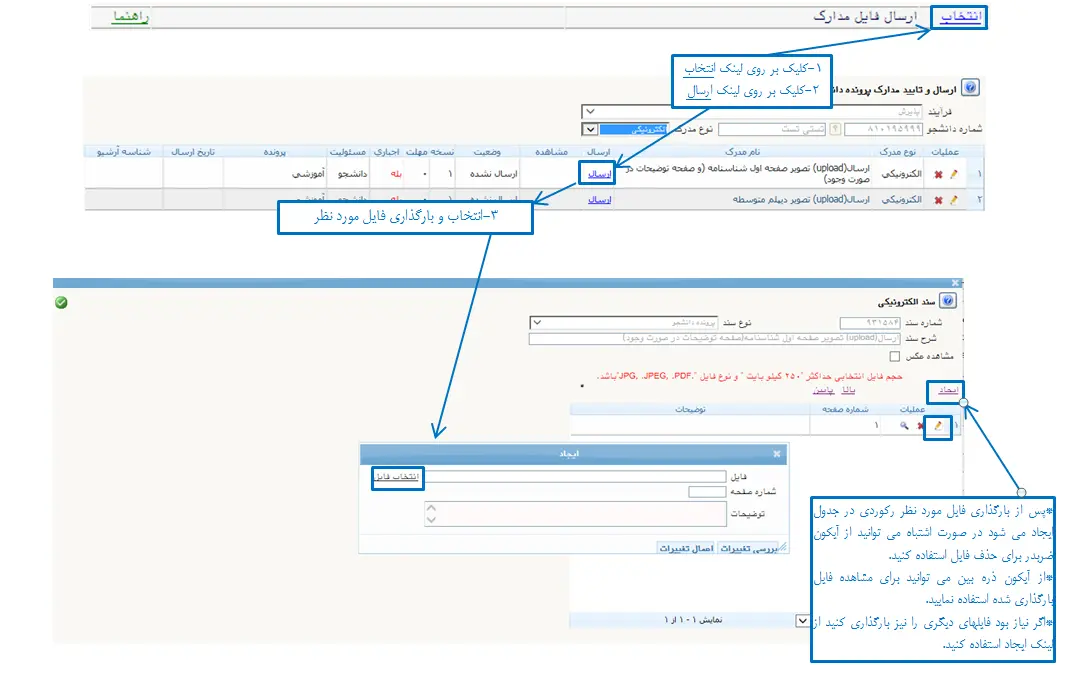Click the pencil edit icon in diploma row

click(x=953, y=200)
